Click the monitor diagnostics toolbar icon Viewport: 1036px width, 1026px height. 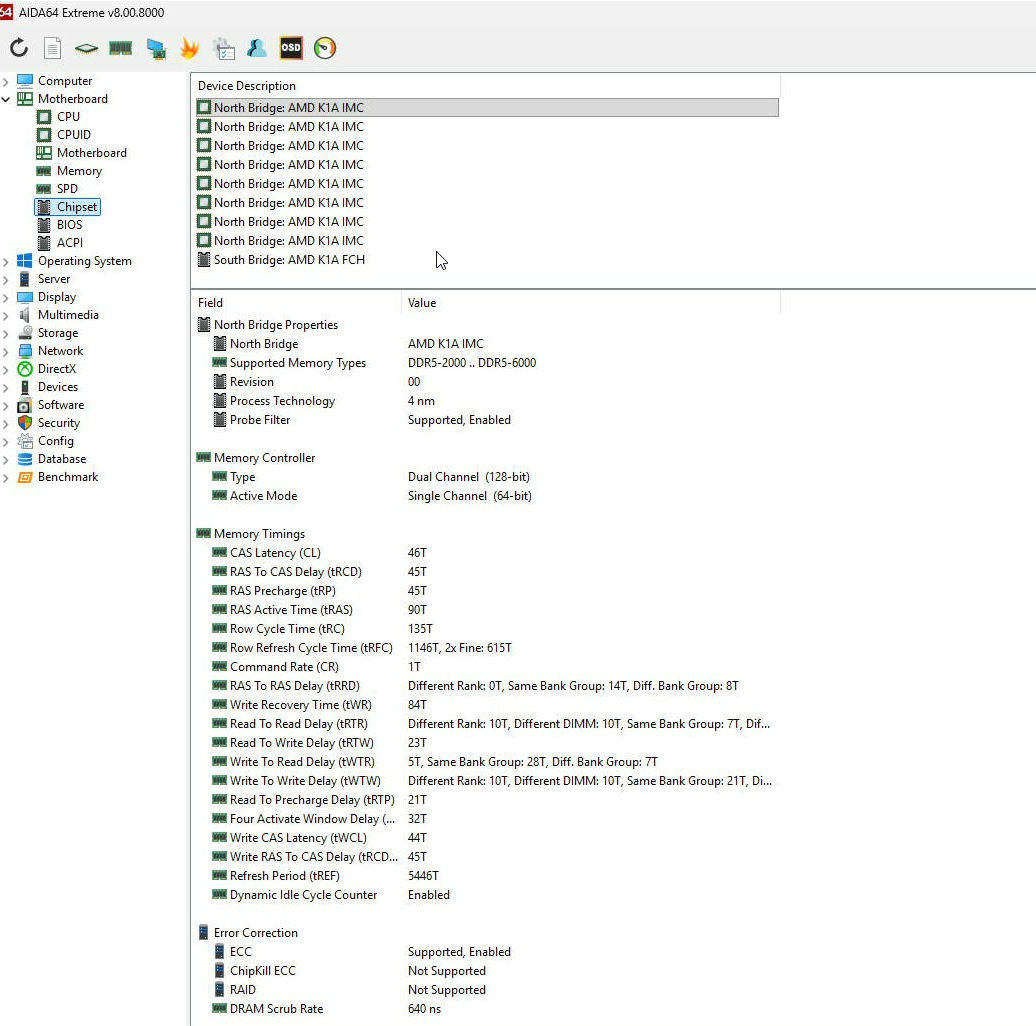click(x=155, y=48)
